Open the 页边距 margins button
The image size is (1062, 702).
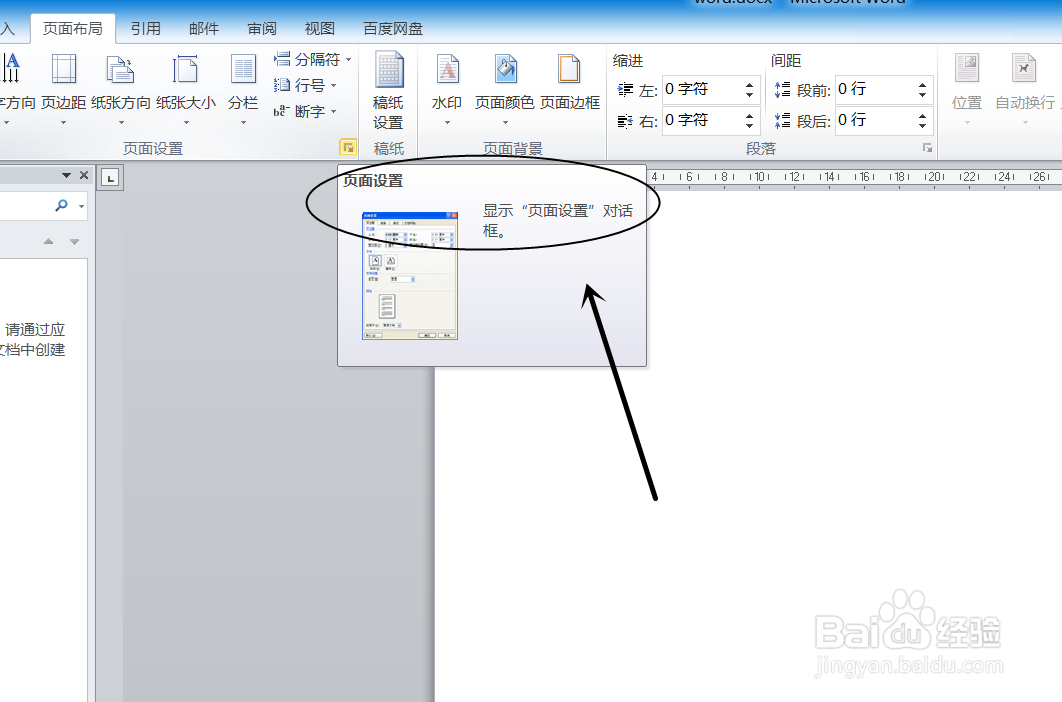pos(64,88)
